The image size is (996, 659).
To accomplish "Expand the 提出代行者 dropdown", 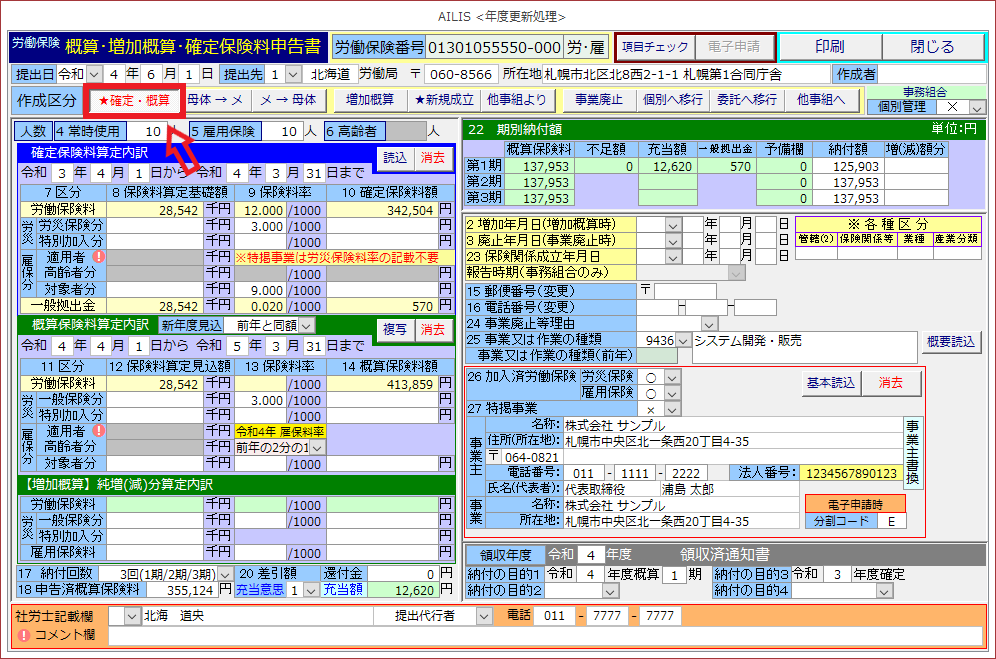I will pos(485,616).
